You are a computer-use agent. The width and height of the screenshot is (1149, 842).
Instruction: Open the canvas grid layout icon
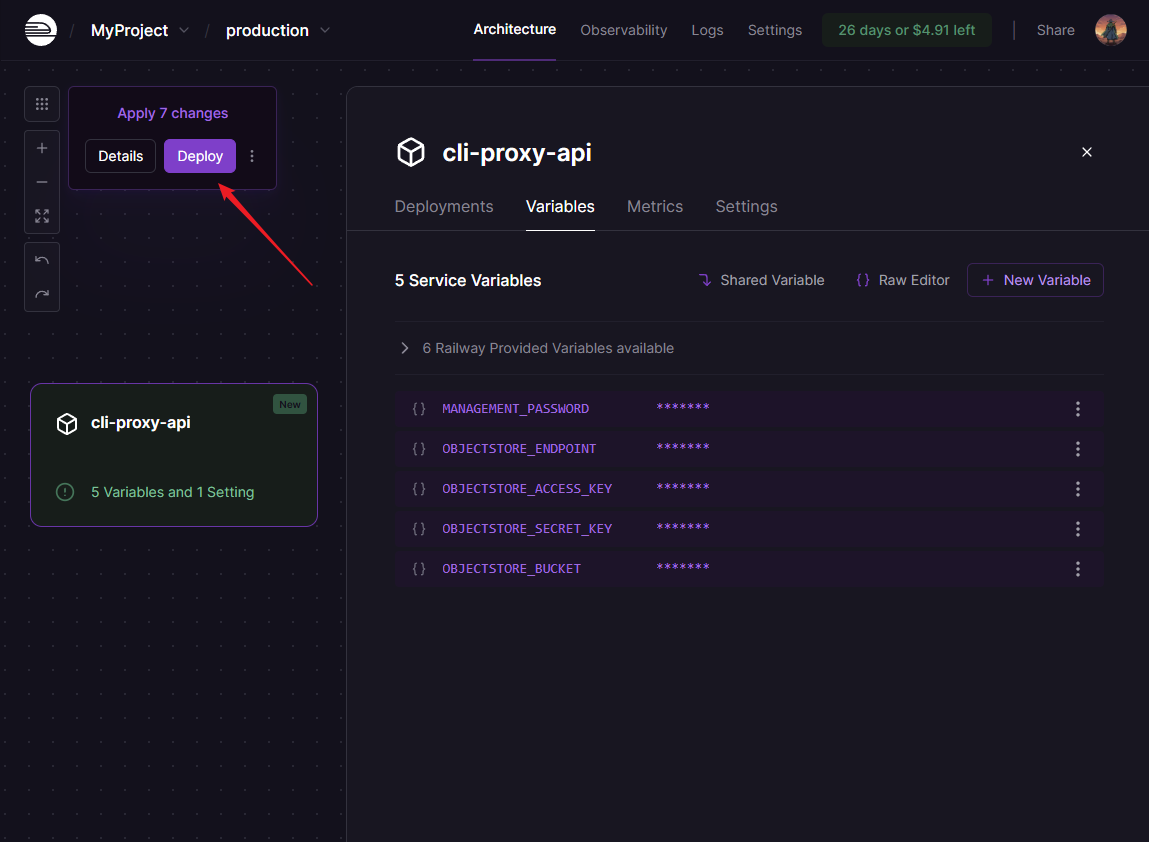point(42,104)
